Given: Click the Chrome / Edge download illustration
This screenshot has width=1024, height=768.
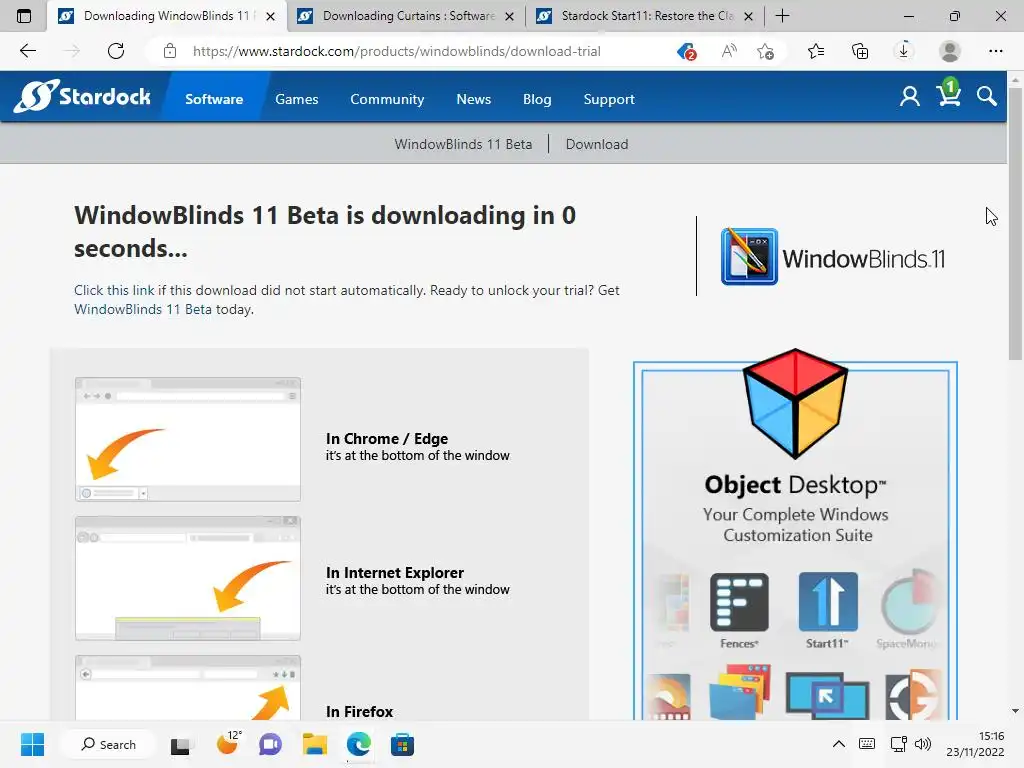Looking at the screenshot, I should tap(188, 440).
